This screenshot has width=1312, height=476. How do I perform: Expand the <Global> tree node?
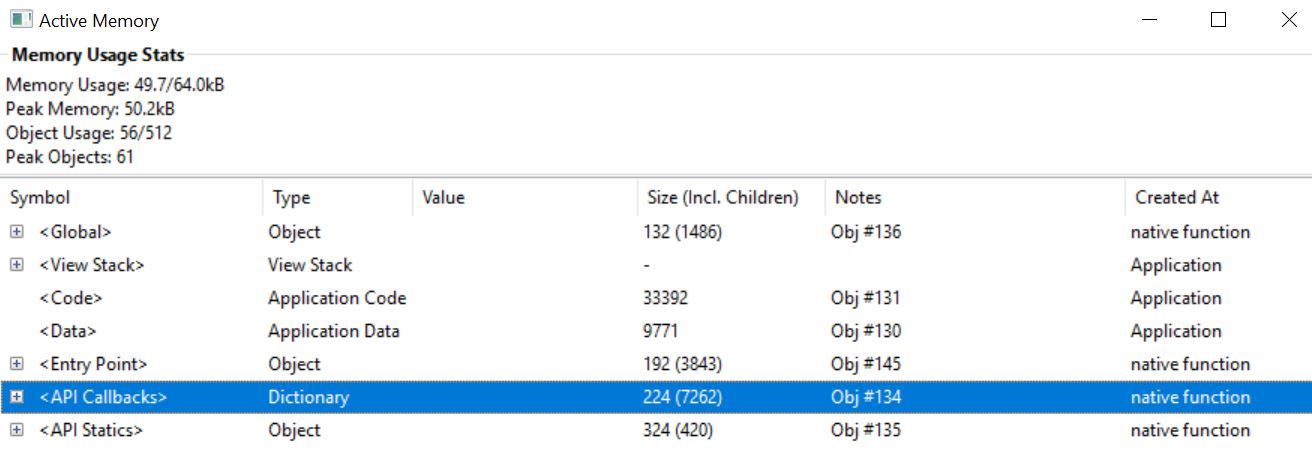point(16,232)
